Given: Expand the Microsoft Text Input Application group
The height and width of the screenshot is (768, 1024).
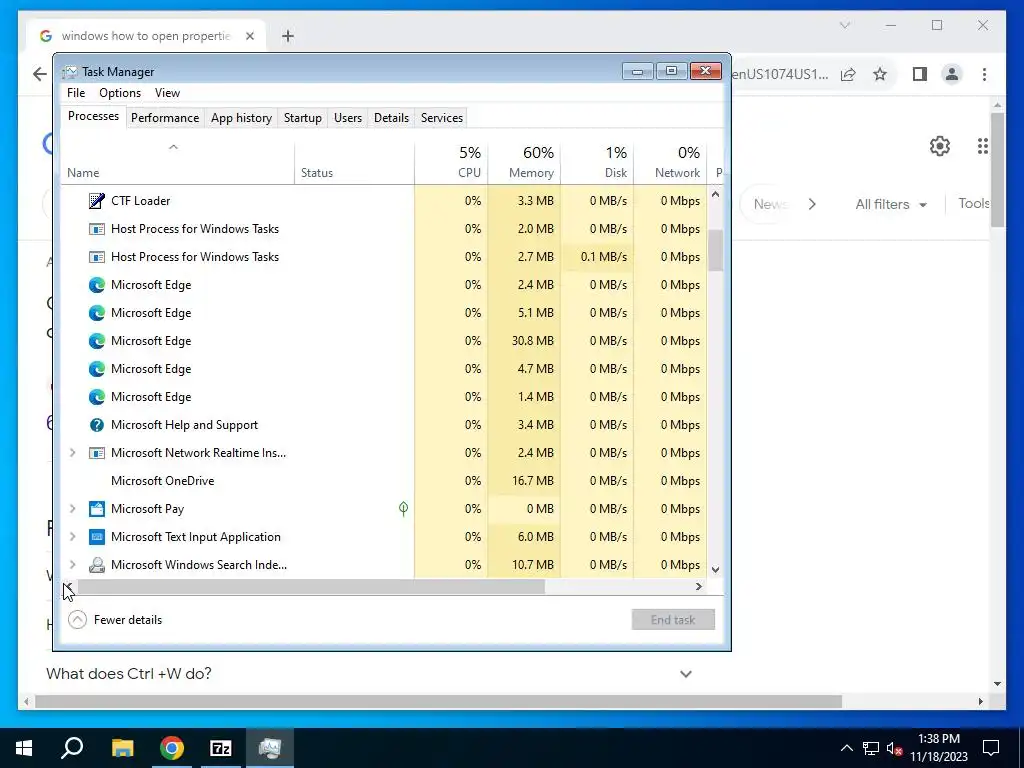Looking at the screenshot, I should tap(72, 537).
